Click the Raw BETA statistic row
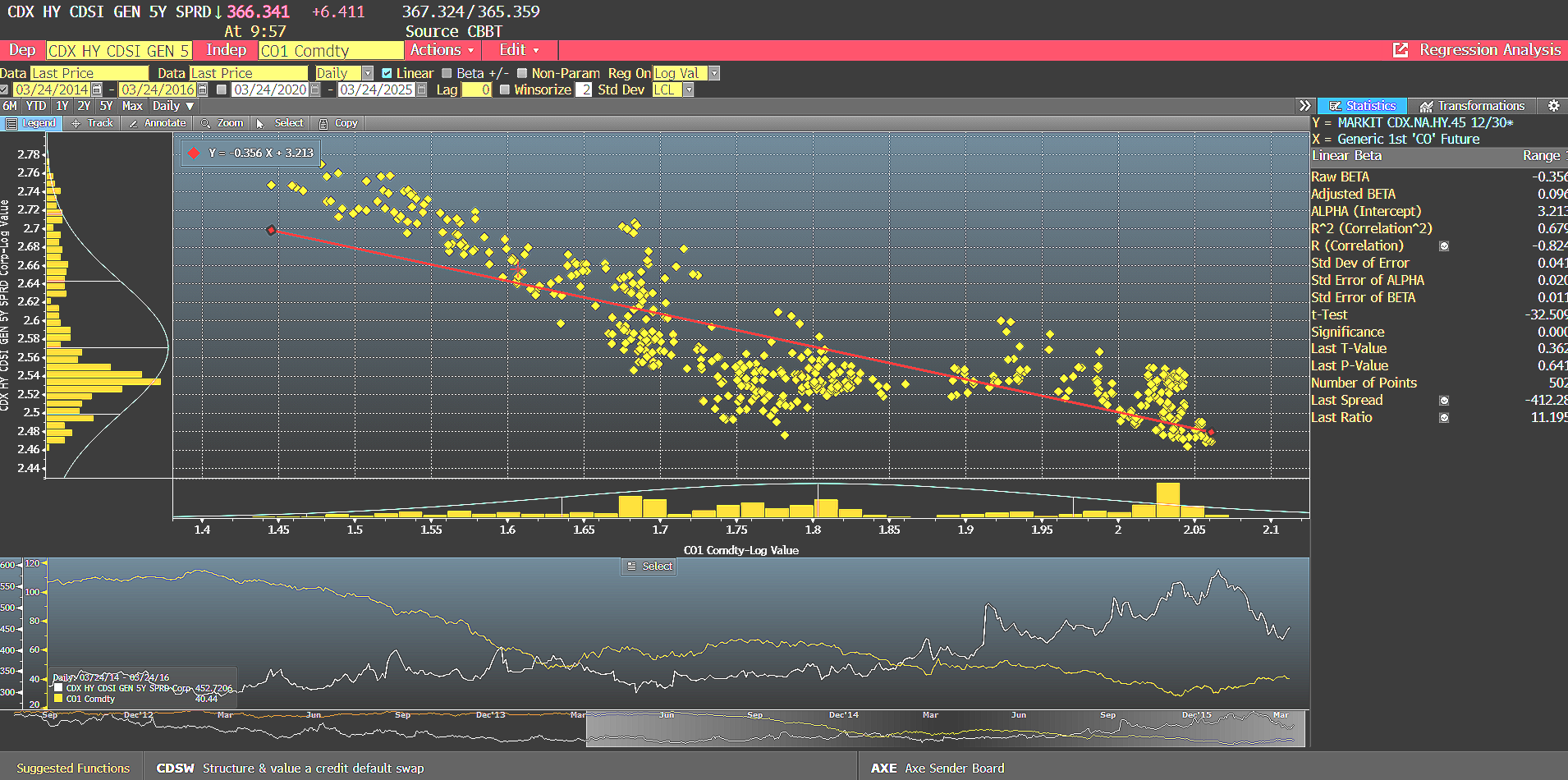Image resolution: width=1568 pixels, height=780 pixels. tap(1438, 177)
